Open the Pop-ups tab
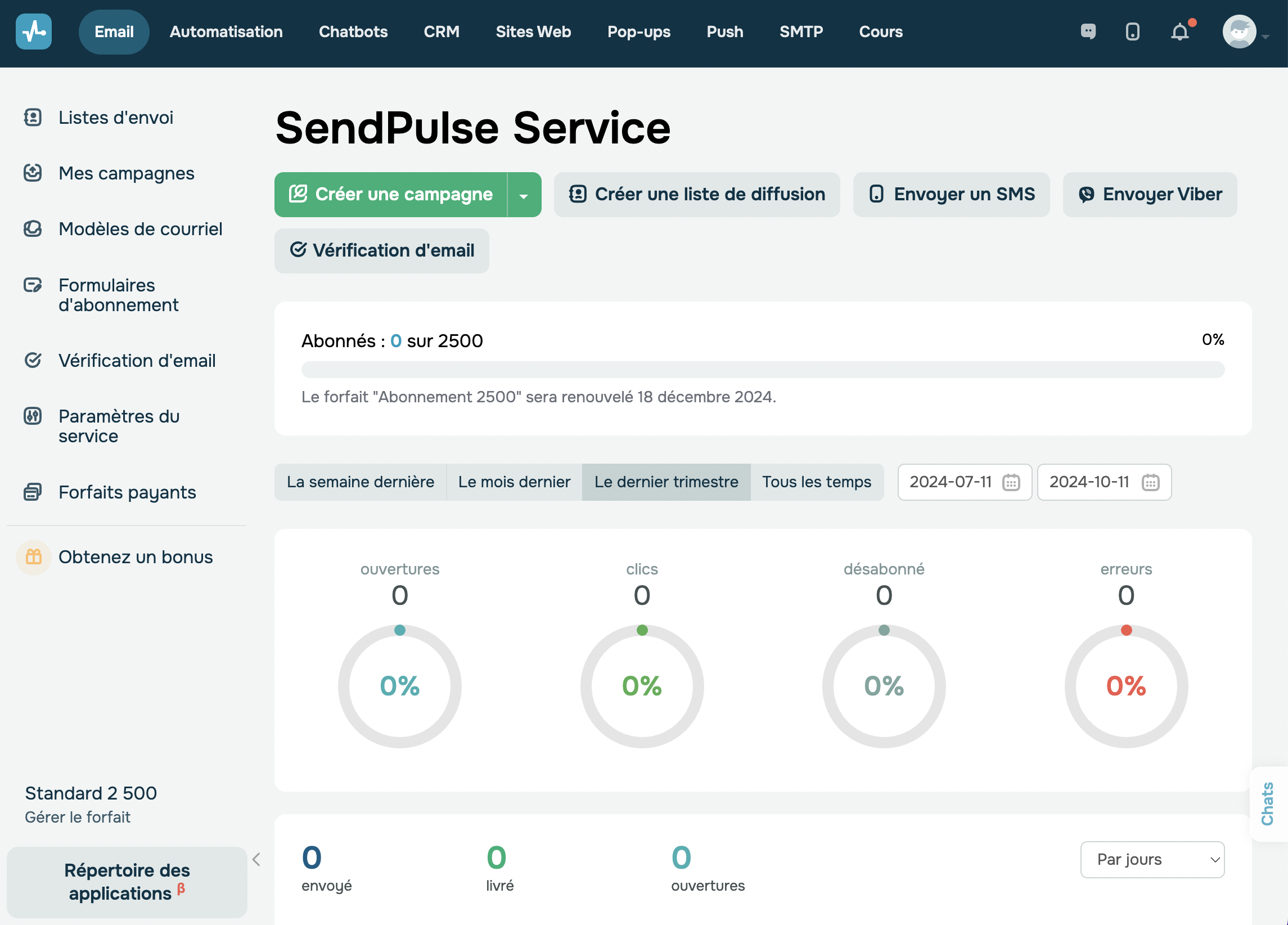 click(x=639, y=32)
